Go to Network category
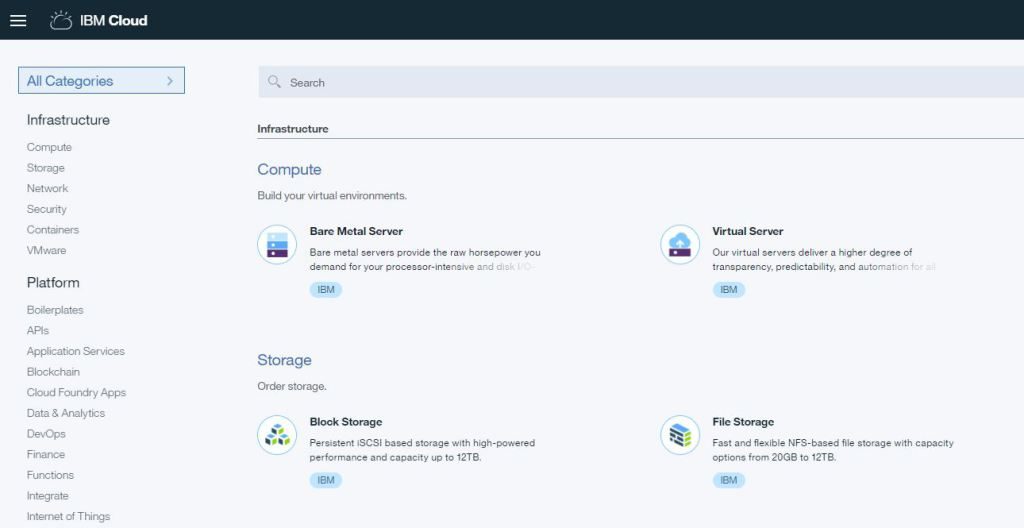Viewport: 1024px width, 528px height. 47,188
